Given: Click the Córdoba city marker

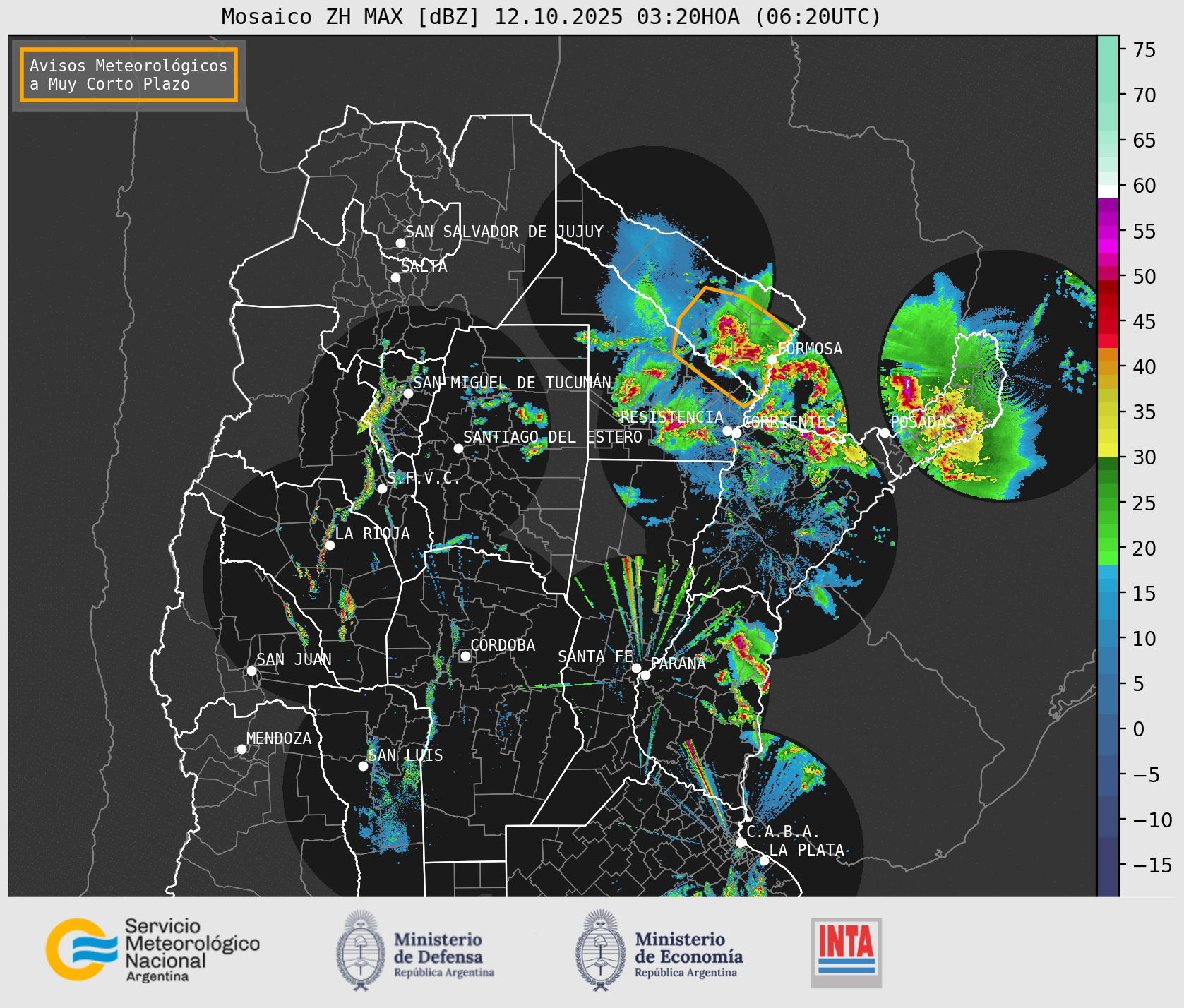Looking at the screenshot, I should click(465, 656).
